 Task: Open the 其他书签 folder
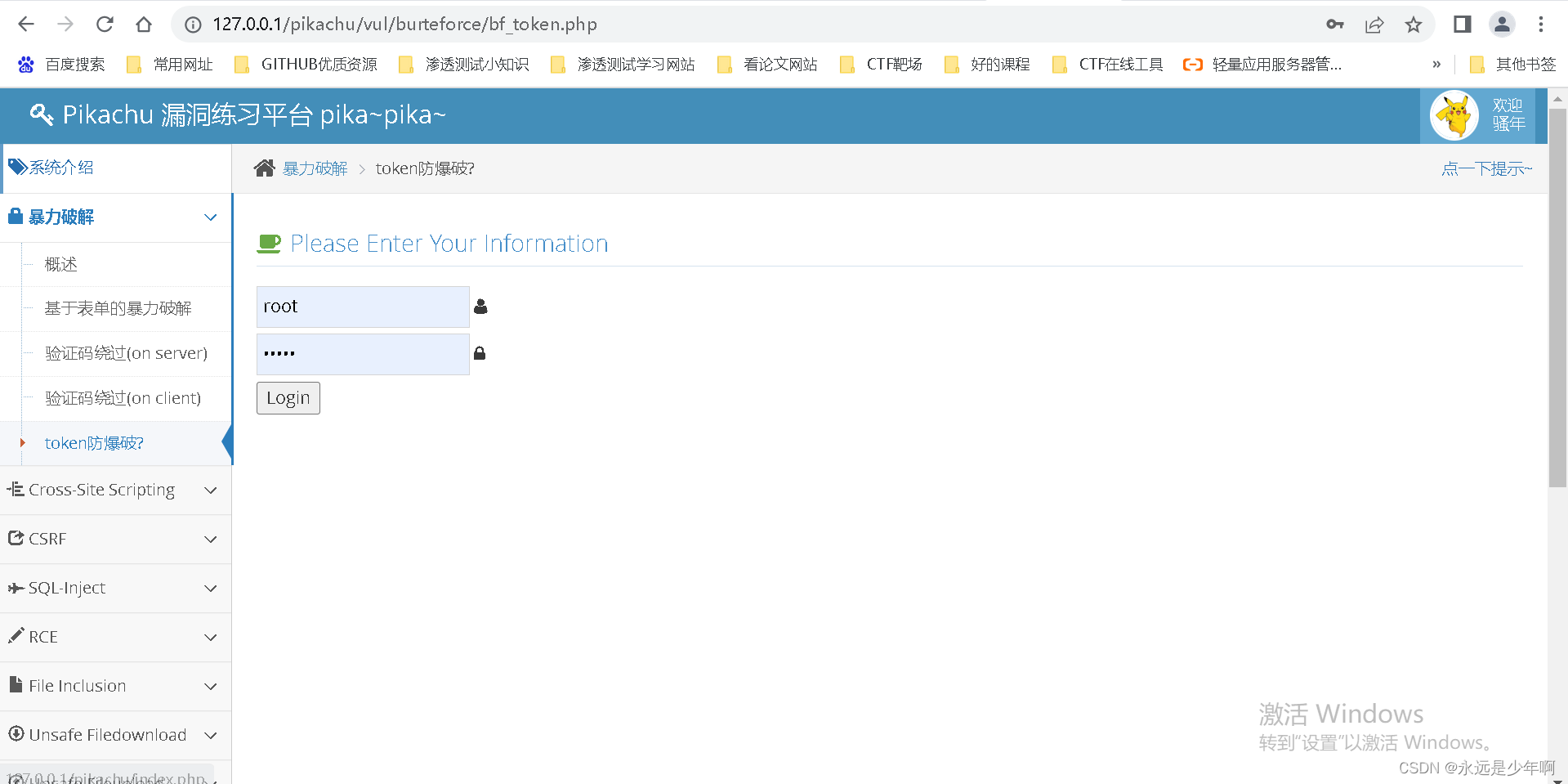pos(1512,65)
